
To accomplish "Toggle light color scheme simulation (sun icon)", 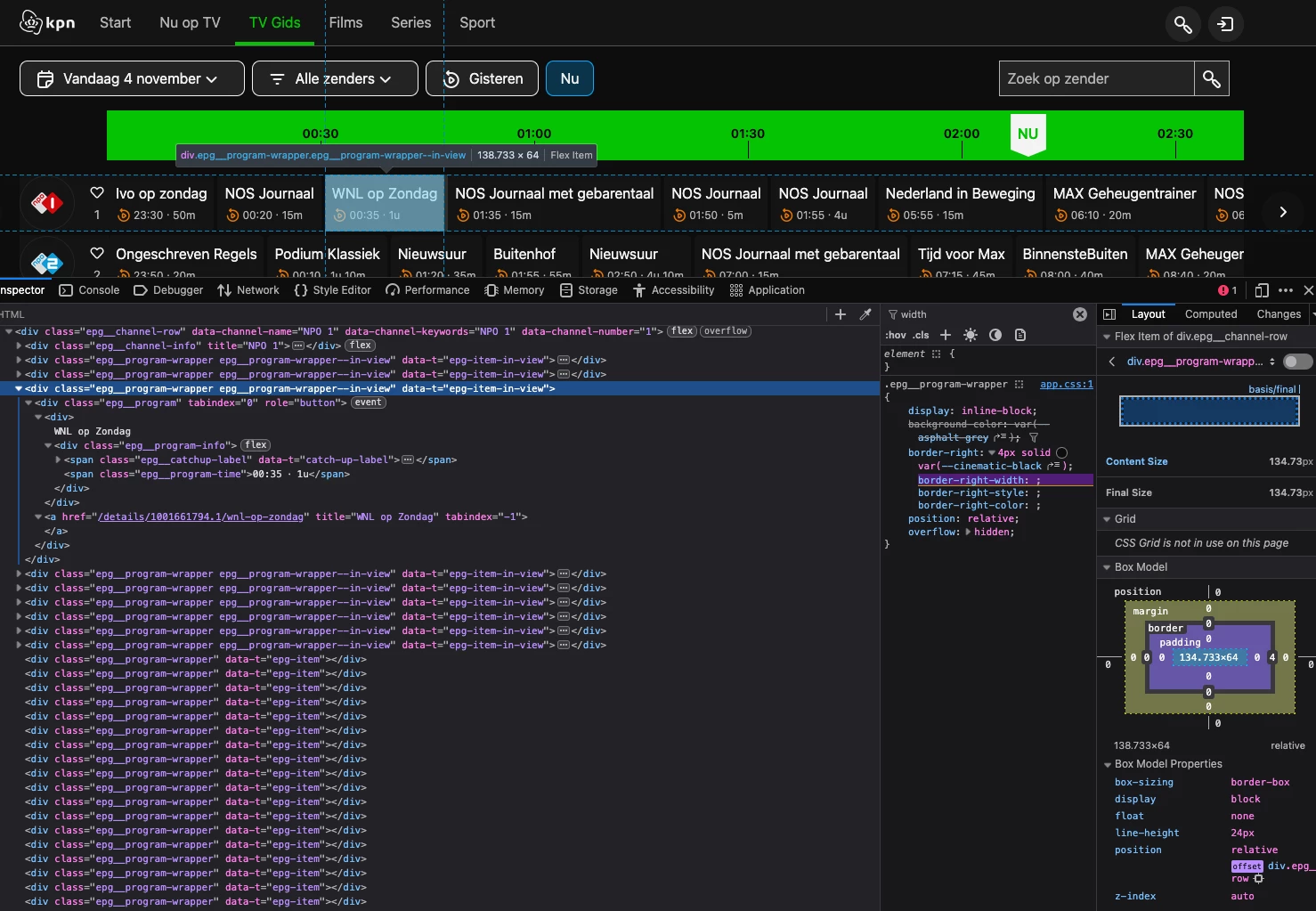I will click(x=971, y=335).
